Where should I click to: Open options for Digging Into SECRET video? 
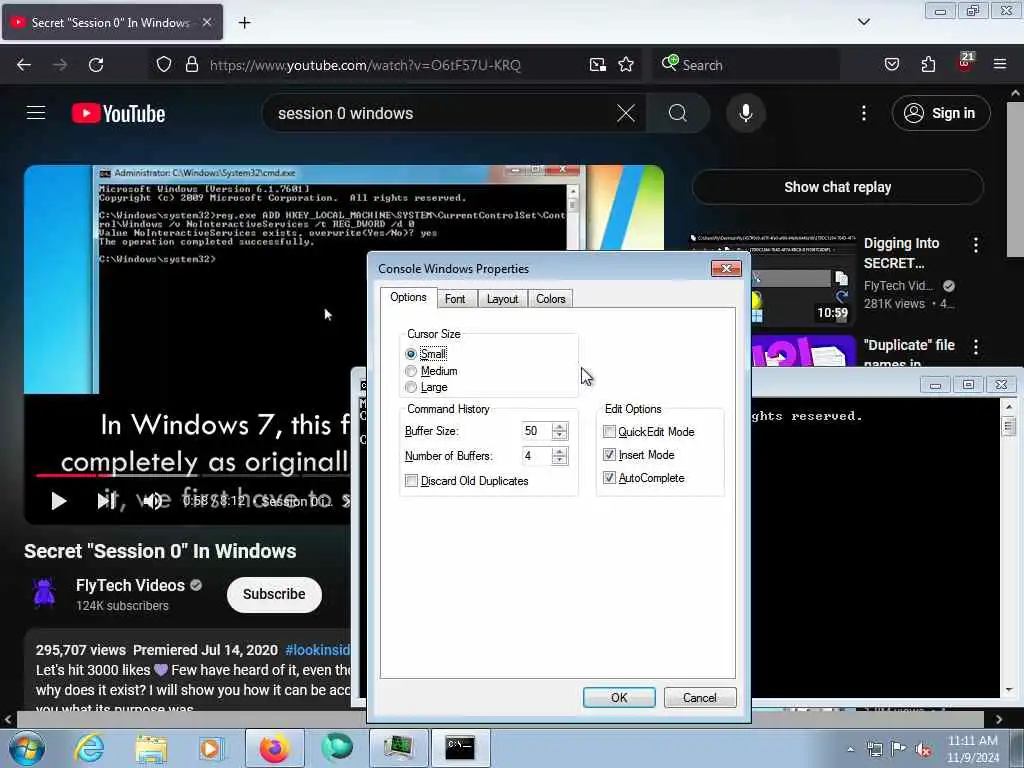pos(976,246)
